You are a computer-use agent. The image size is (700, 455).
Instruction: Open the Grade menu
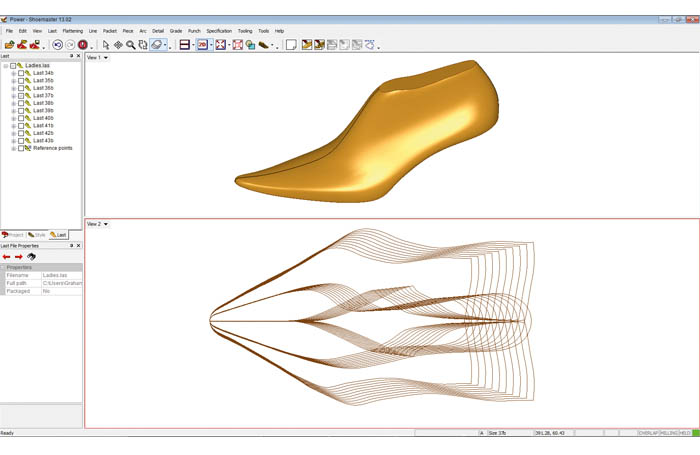(x=176, y=31)
